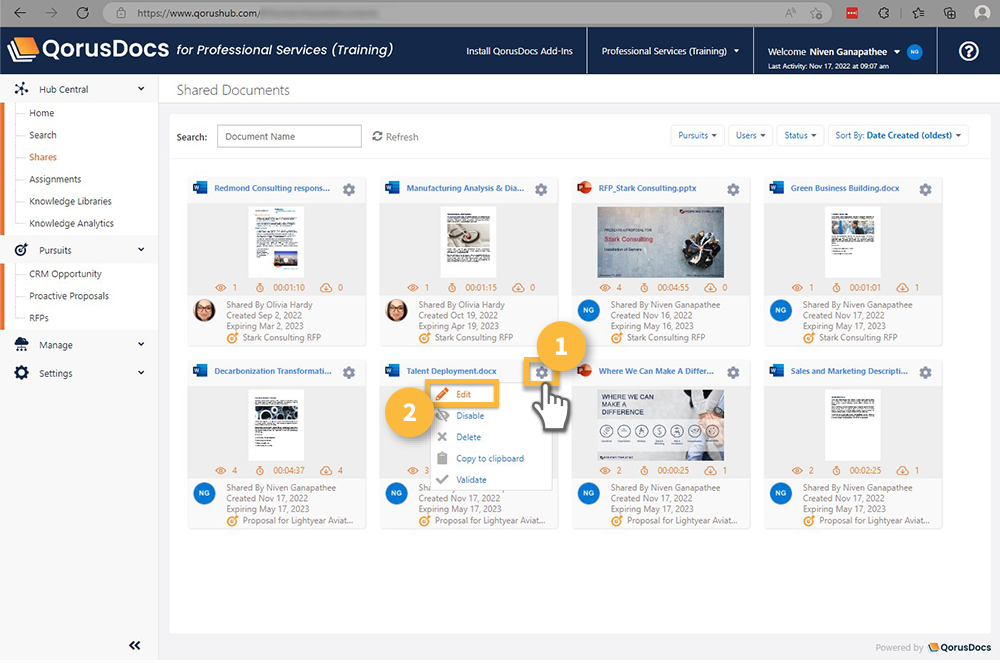Expand the Pursuits filter dropdown
Image resolution: width=1000 pixels, height=663 pixels.
click(697, 135)
